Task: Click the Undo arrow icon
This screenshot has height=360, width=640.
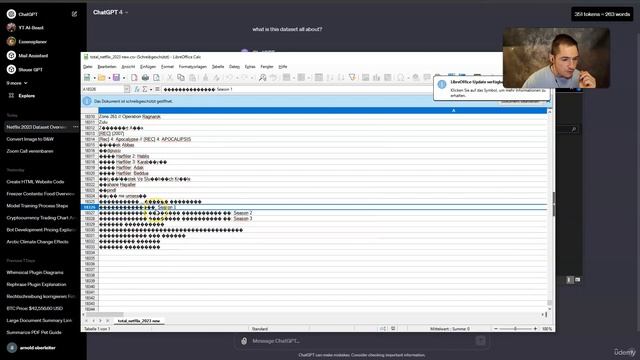Action: pos(229,78)
